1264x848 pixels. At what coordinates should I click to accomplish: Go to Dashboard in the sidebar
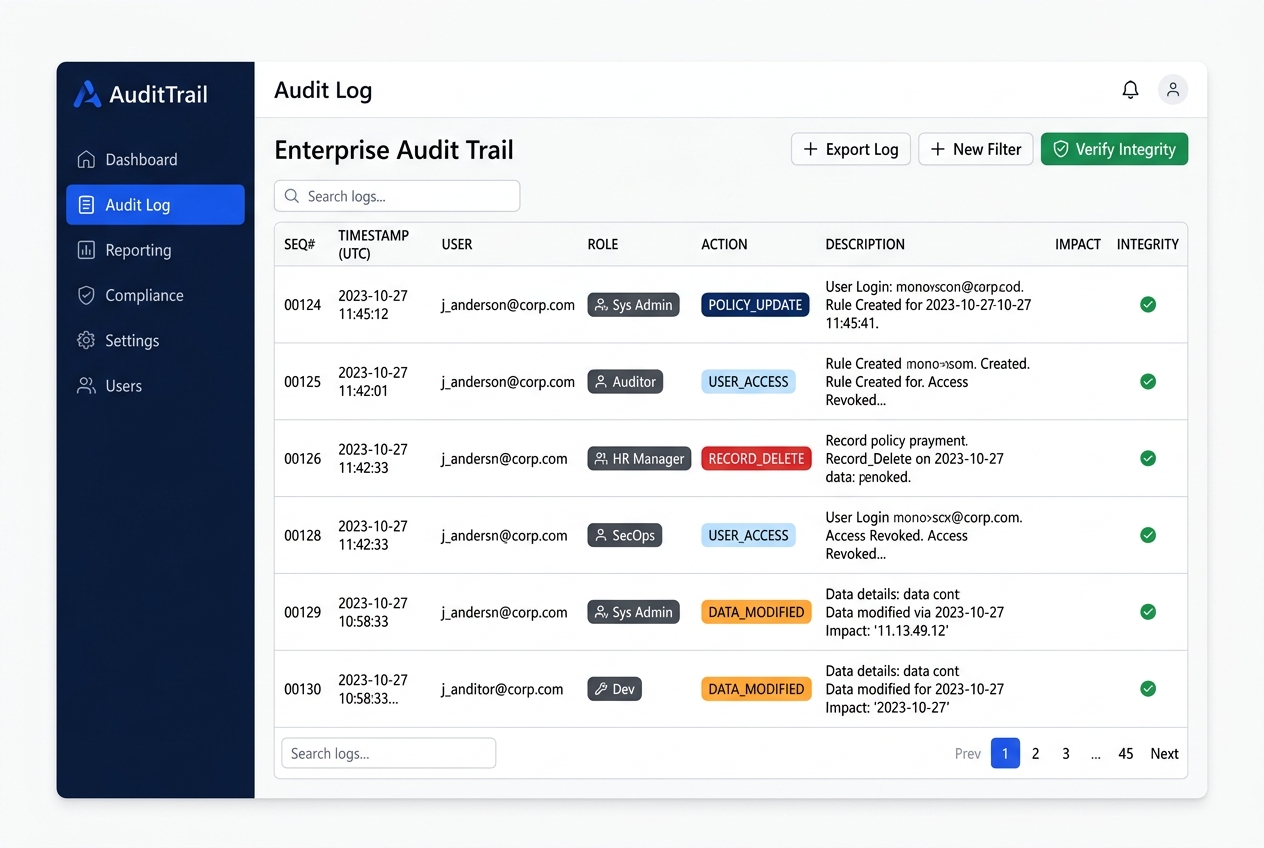click(155, 159)
